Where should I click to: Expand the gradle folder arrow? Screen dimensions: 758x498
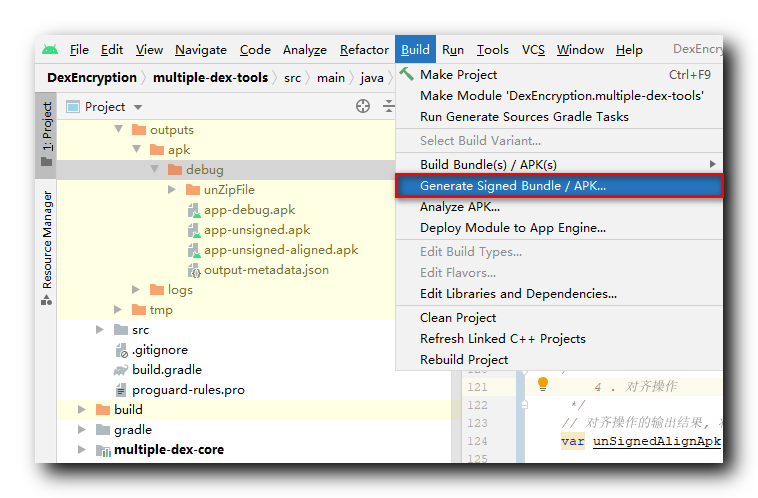tap(82, 429)
